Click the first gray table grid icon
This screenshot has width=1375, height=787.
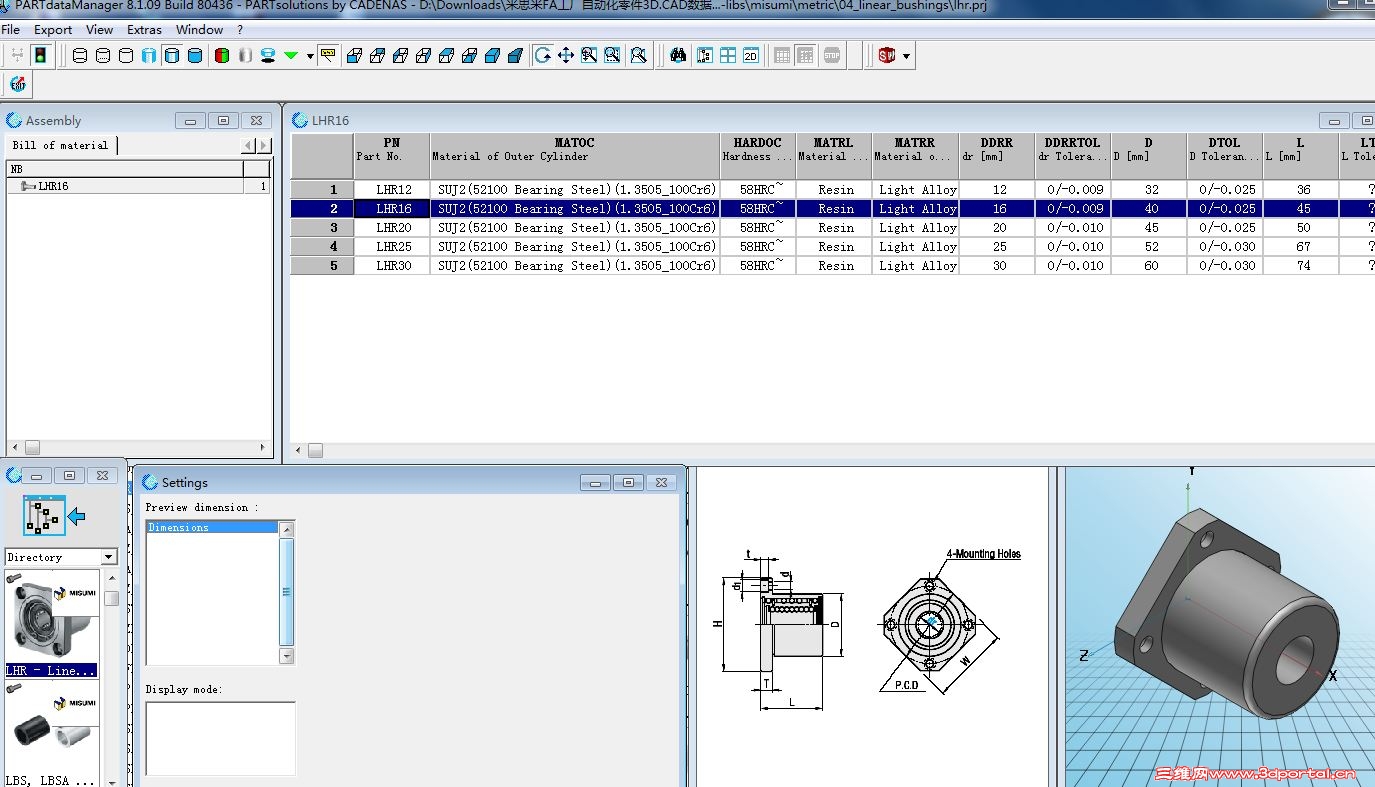[x=782, y=56]
